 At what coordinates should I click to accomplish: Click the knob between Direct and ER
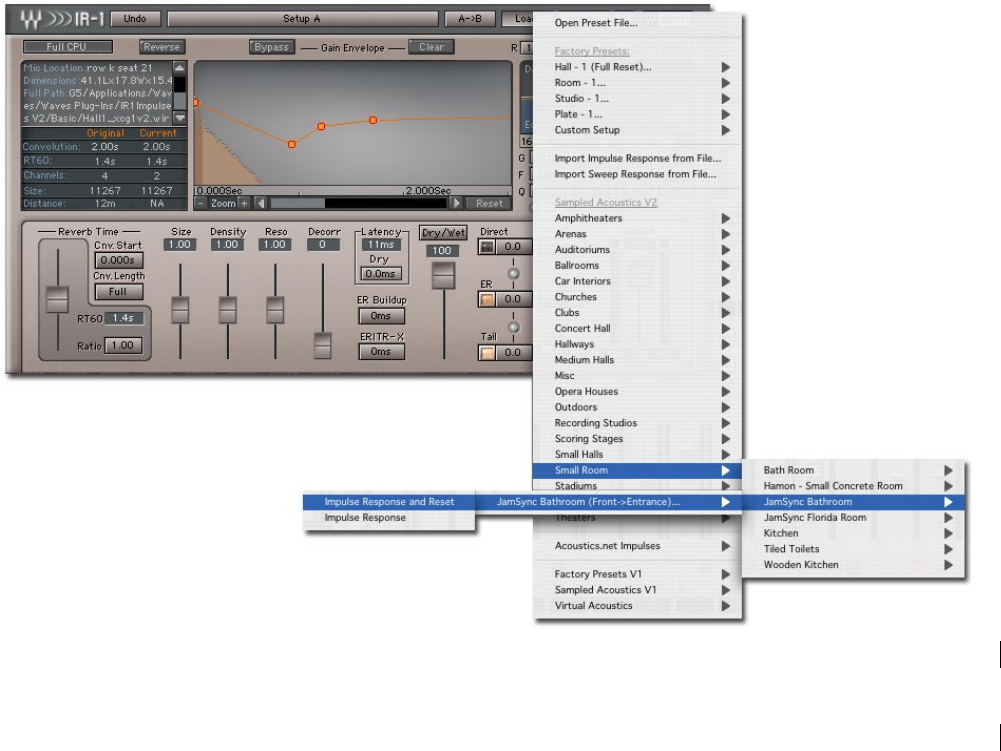(513, 273)
